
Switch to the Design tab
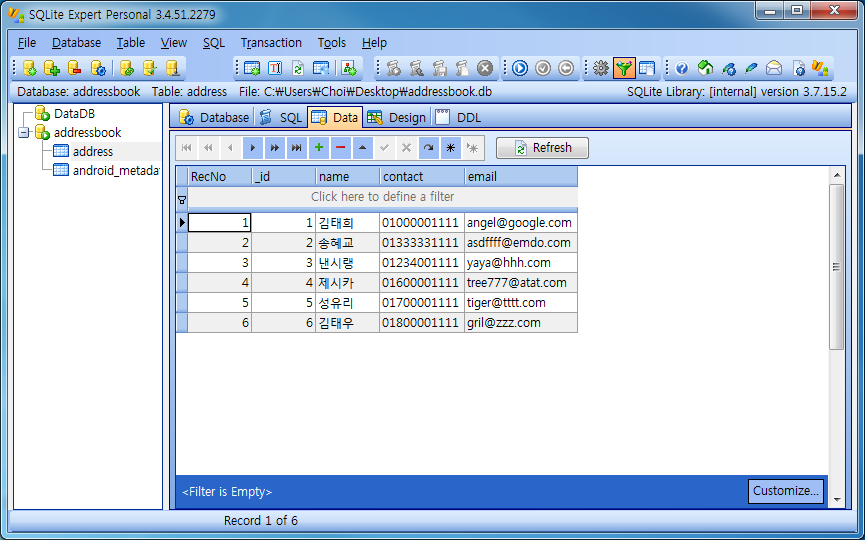[397, 117]
